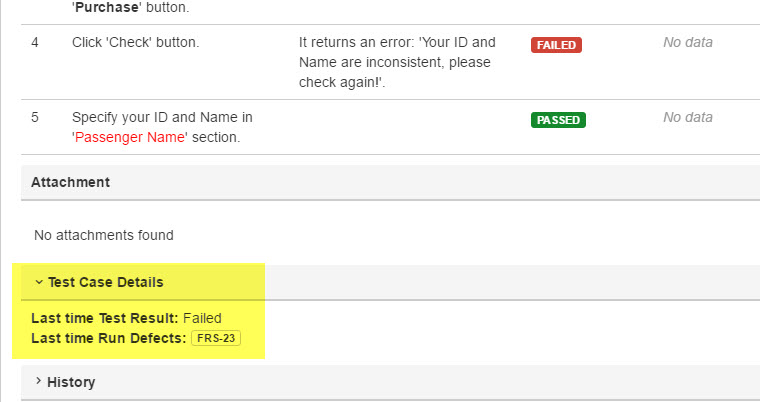Click the red FAILED status badge
This screenshot has width=760, height=402.
[x=556, y=45]
